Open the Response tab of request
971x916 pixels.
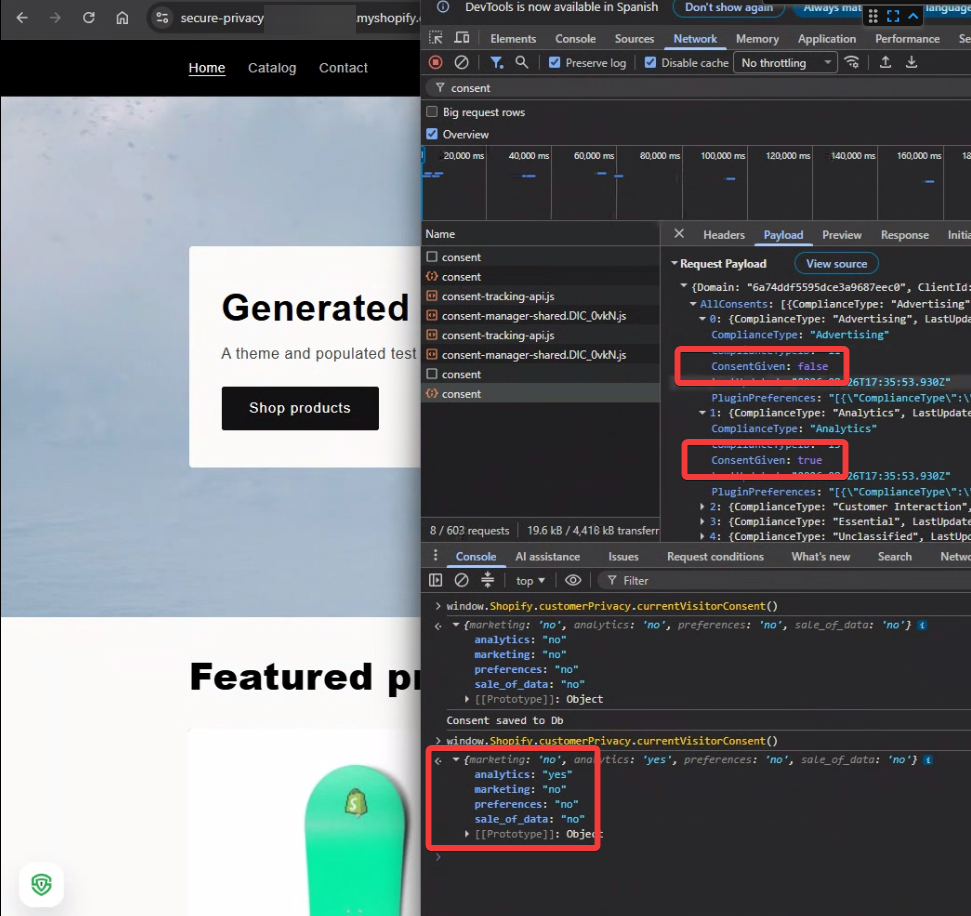coord(904,235)
